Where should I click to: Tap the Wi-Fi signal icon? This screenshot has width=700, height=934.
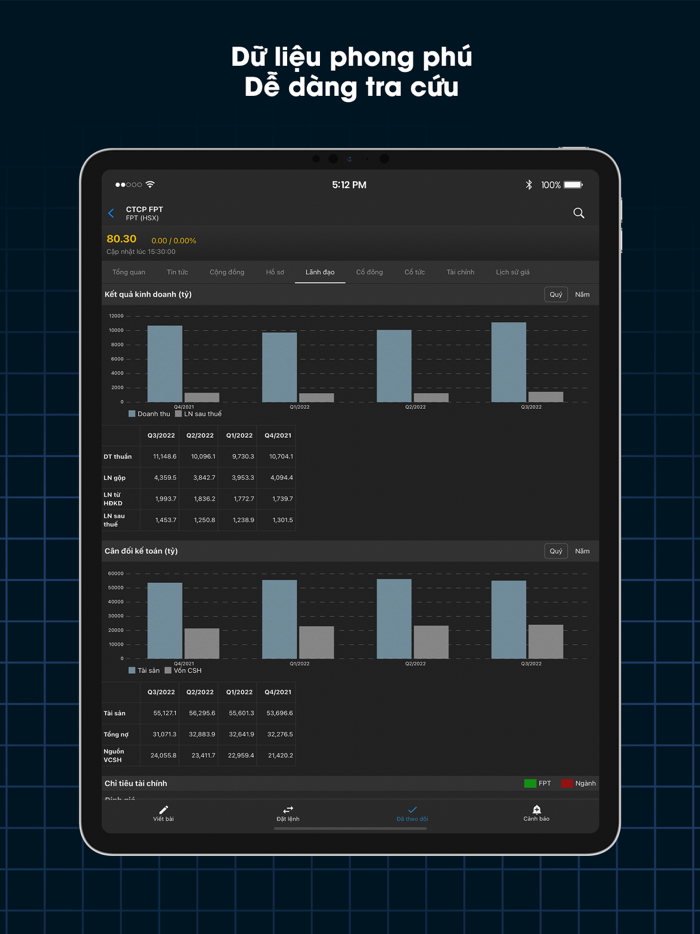click(x=150, y=185)
